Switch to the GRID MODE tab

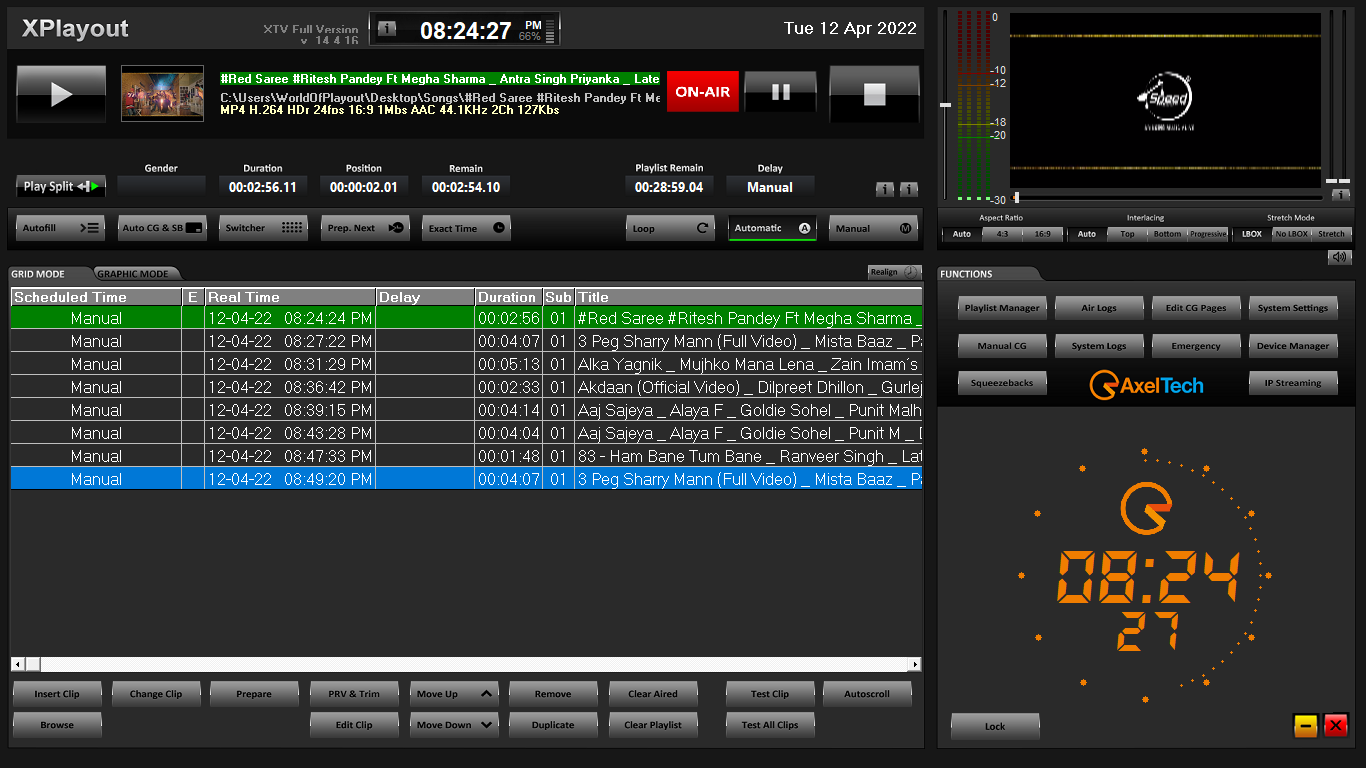coord(40,274)
